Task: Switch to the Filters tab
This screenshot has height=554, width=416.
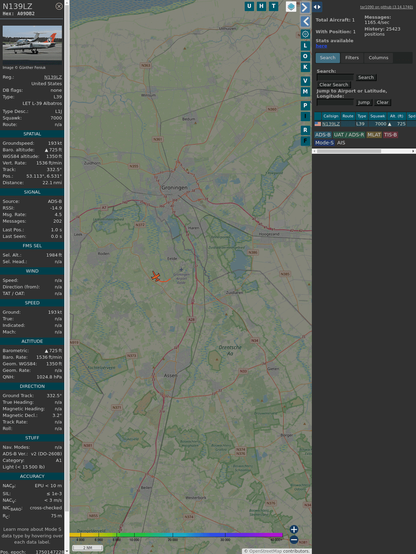Action: click(x=352, y=58)
